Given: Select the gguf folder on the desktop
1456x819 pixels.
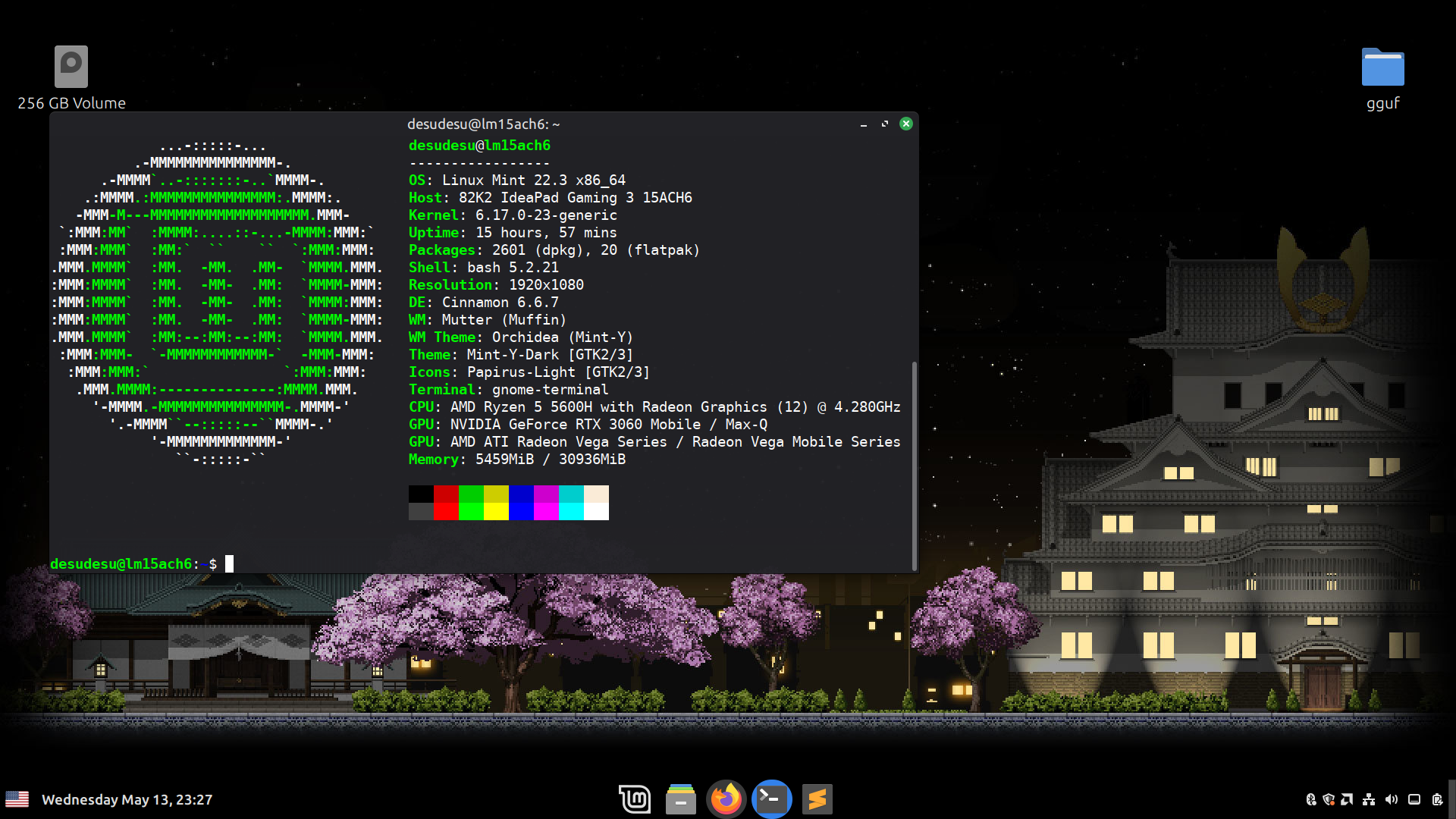Looking at the screenshot, I should 1382,79.
